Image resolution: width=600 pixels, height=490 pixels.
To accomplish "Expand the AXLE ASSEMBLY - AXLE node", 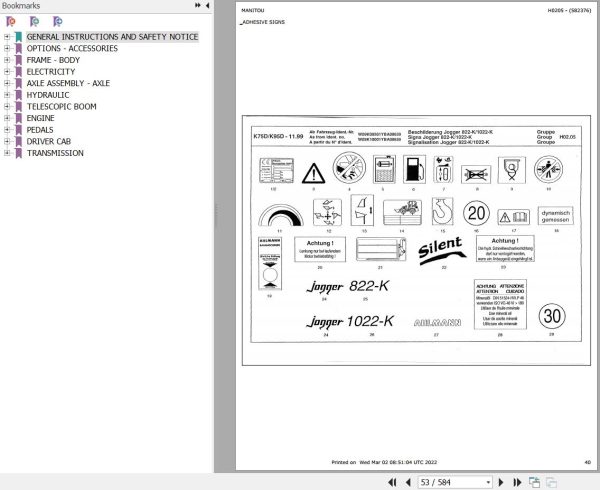I will point(7,83).
